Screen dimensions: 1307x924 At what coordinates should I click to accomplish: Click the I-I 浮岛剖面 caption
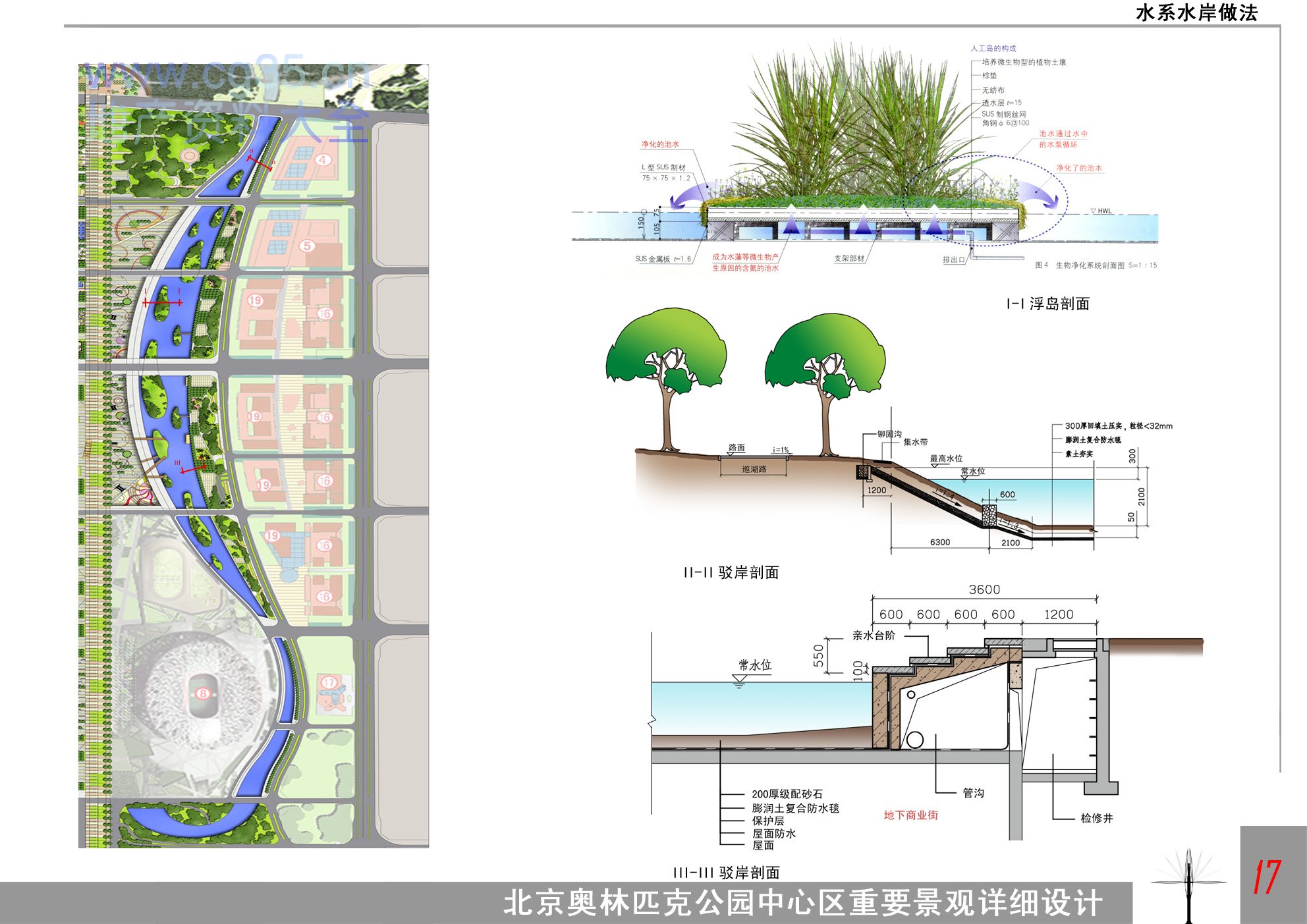coord(1047,304)
